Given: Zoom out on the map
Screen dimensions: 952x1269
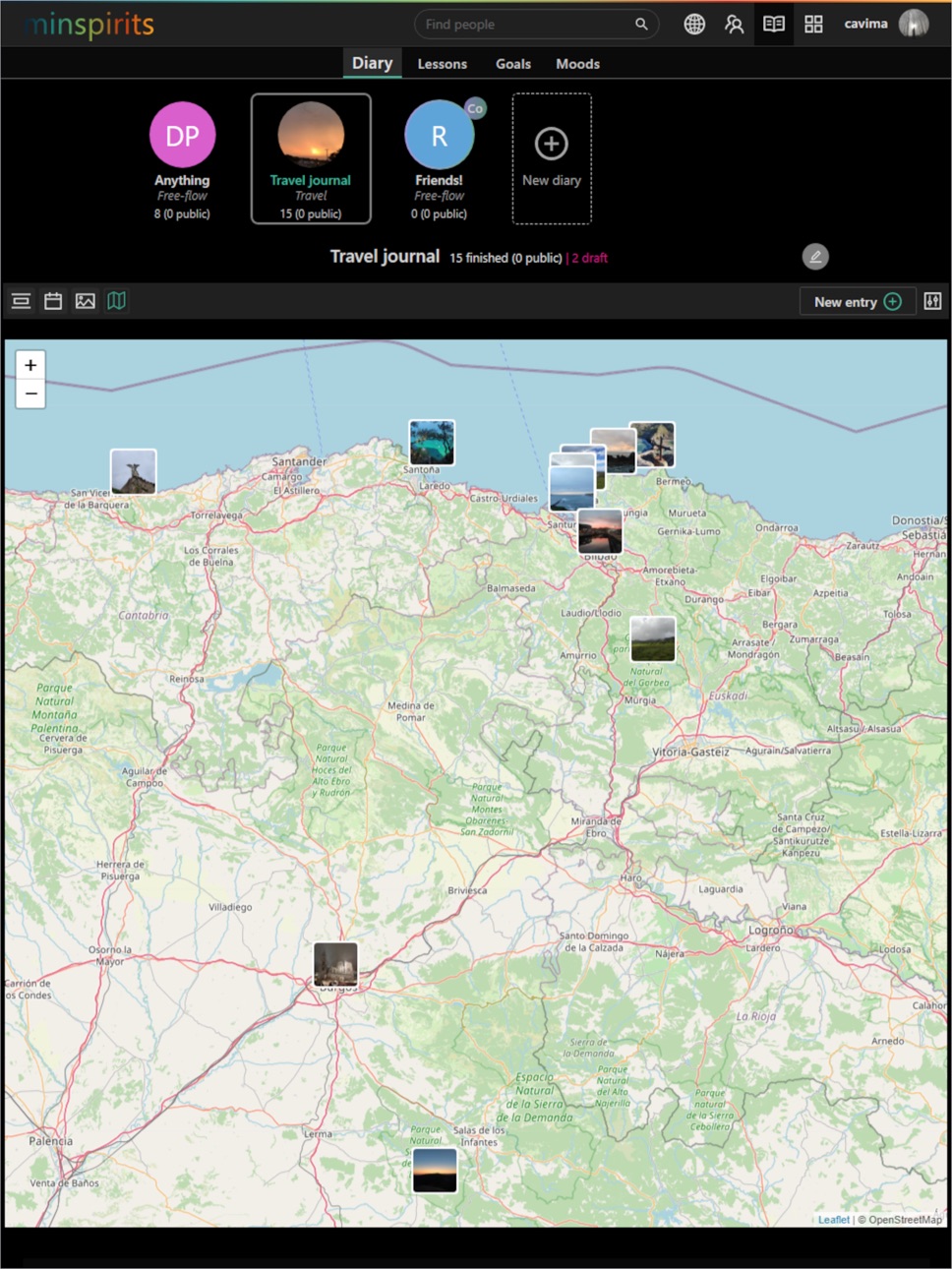Looking at the screenshot, I should (30, 393).
